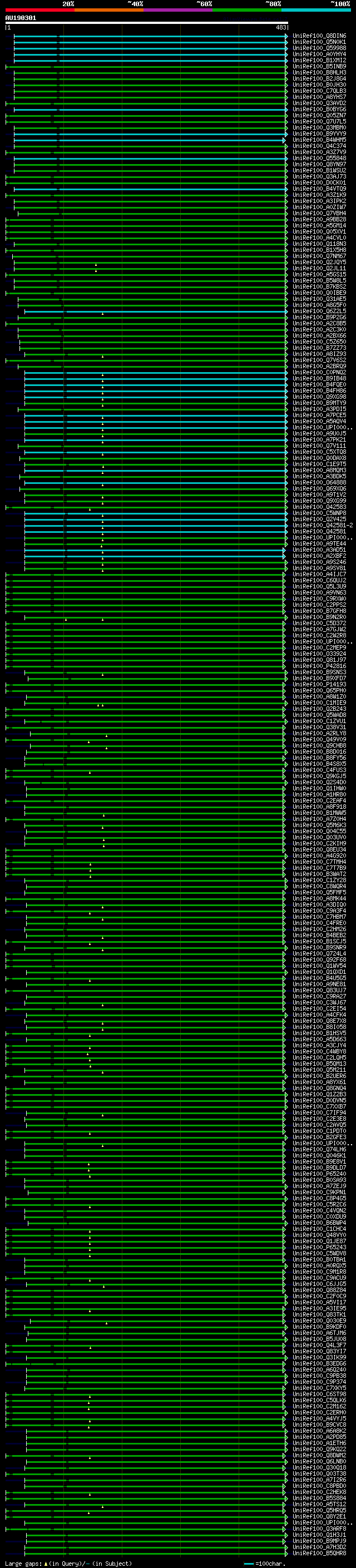Image resolution: width=356 pixels, height=1568 pixels.
Task: Select hit label UniRef100_A7PK21
Action: (x=319, y=439)
